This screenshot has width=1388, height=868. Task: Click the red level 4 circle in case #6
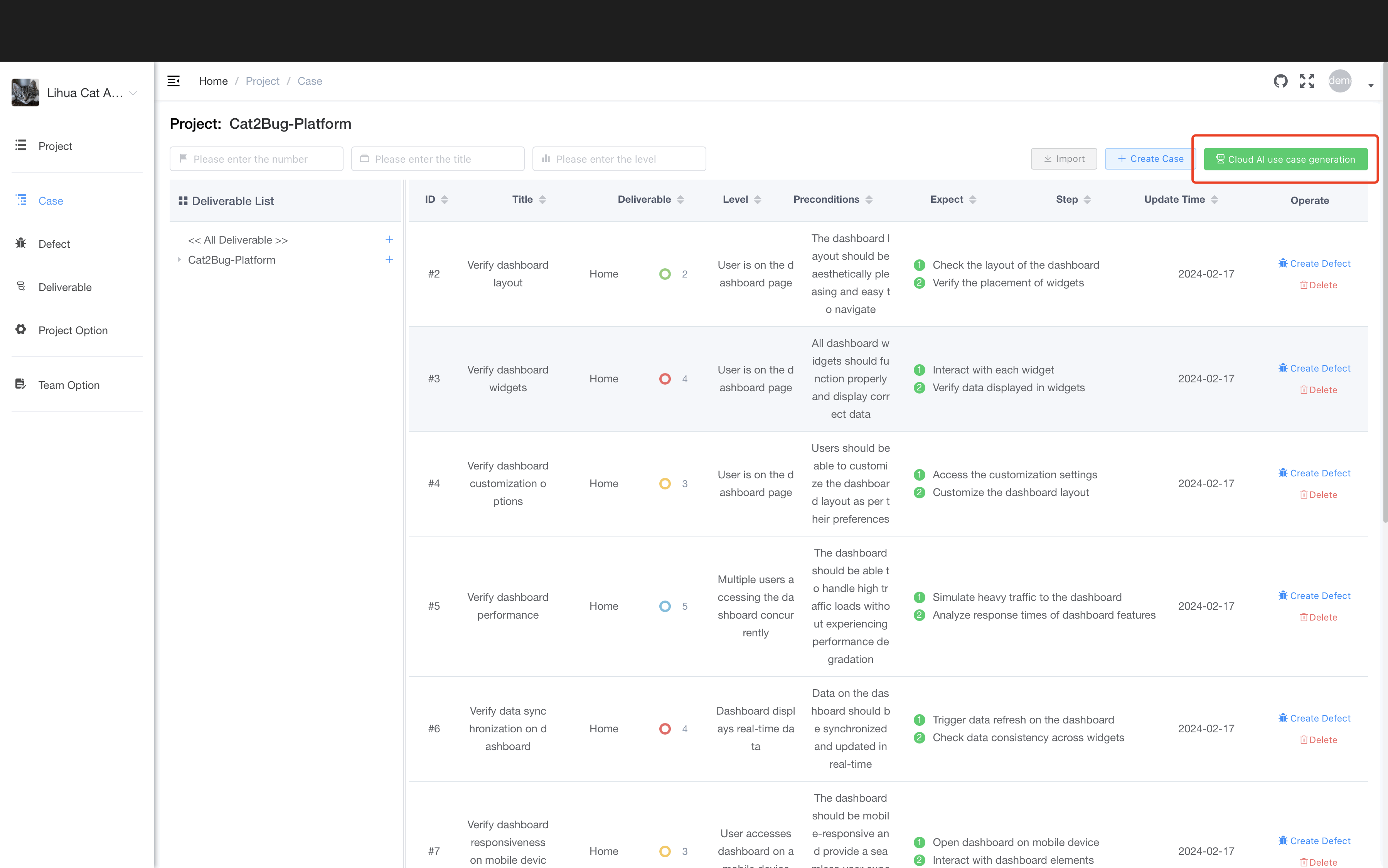(665, 729)
